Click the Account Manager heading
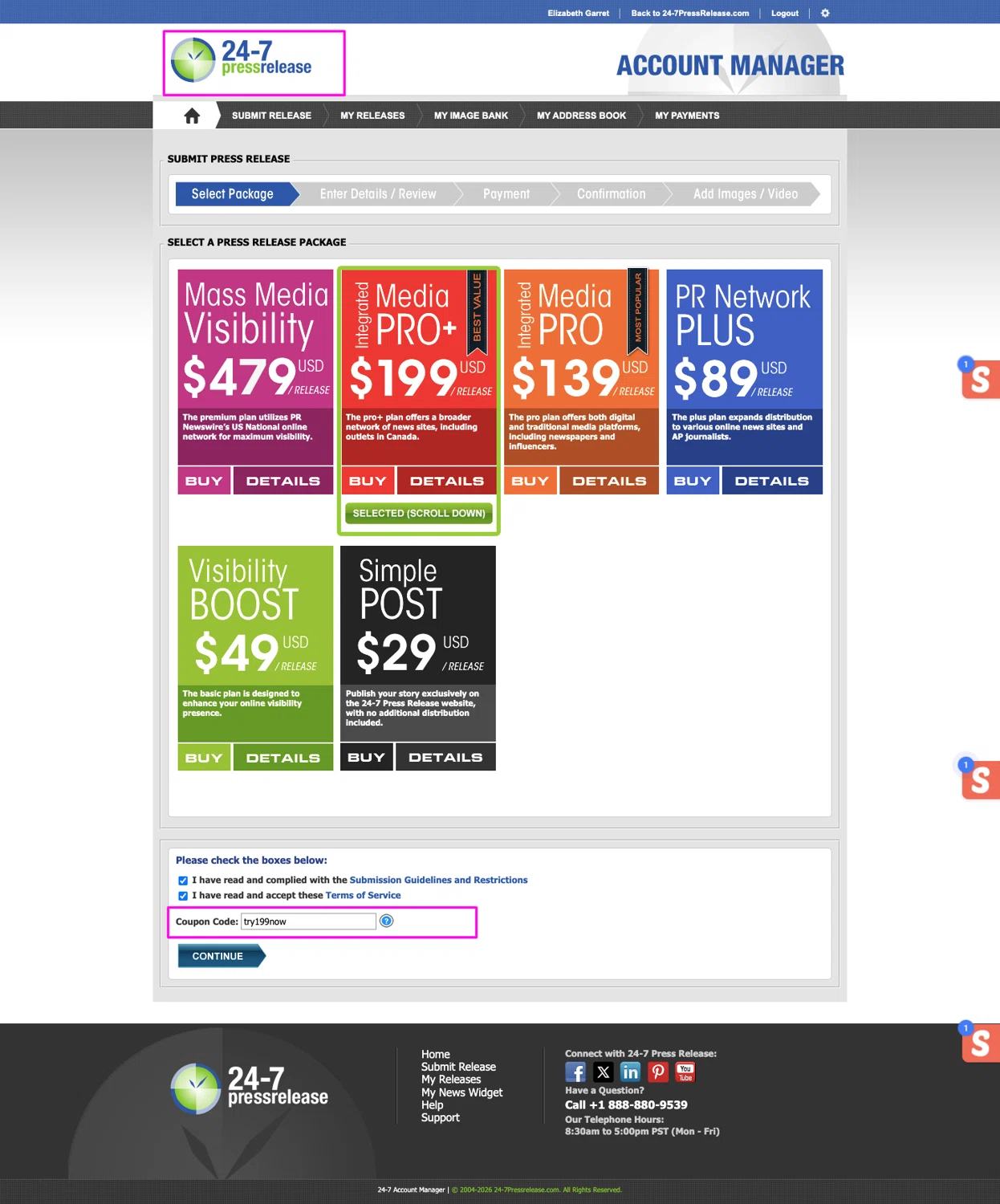The image size is (1000, 1204). click(x=730, y=66)
